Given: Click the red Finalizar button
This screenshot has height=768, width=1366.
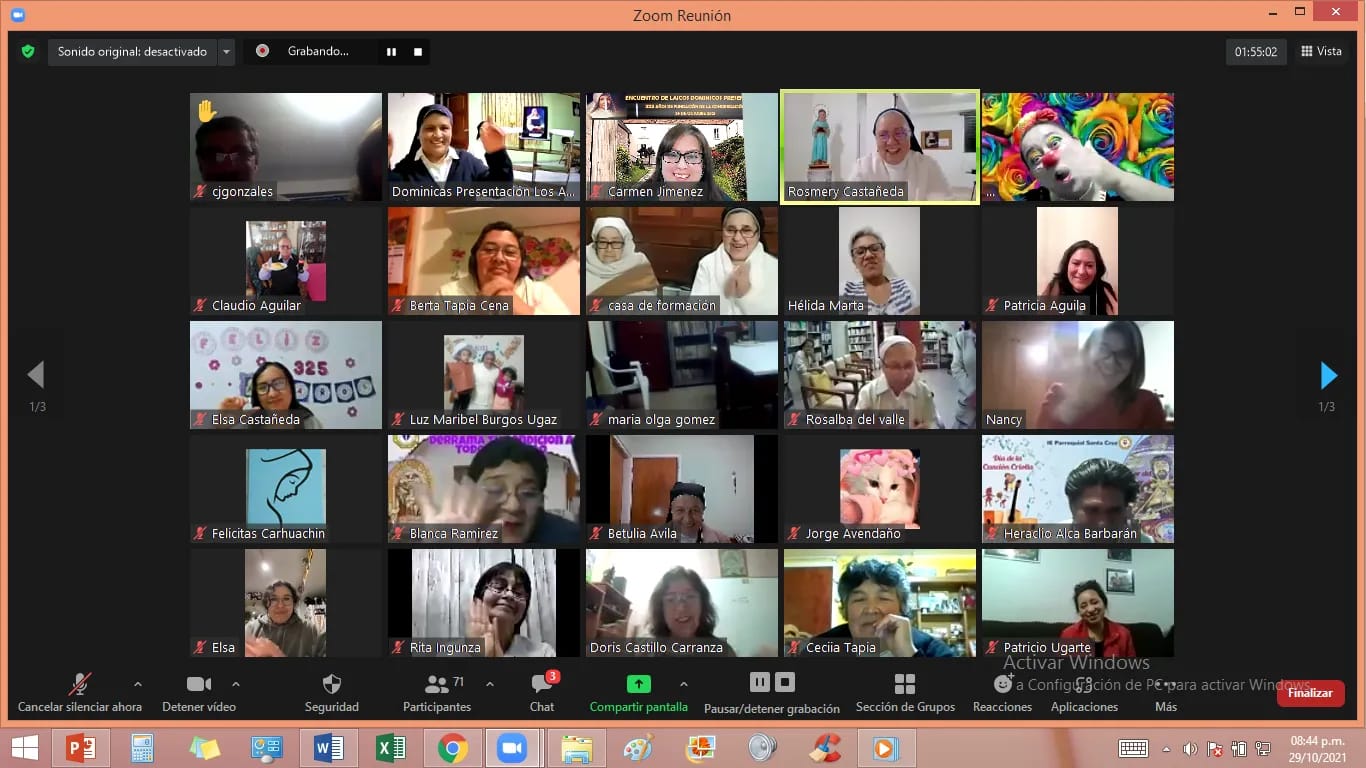Looking at the screenshot, I should point(1310,693).
